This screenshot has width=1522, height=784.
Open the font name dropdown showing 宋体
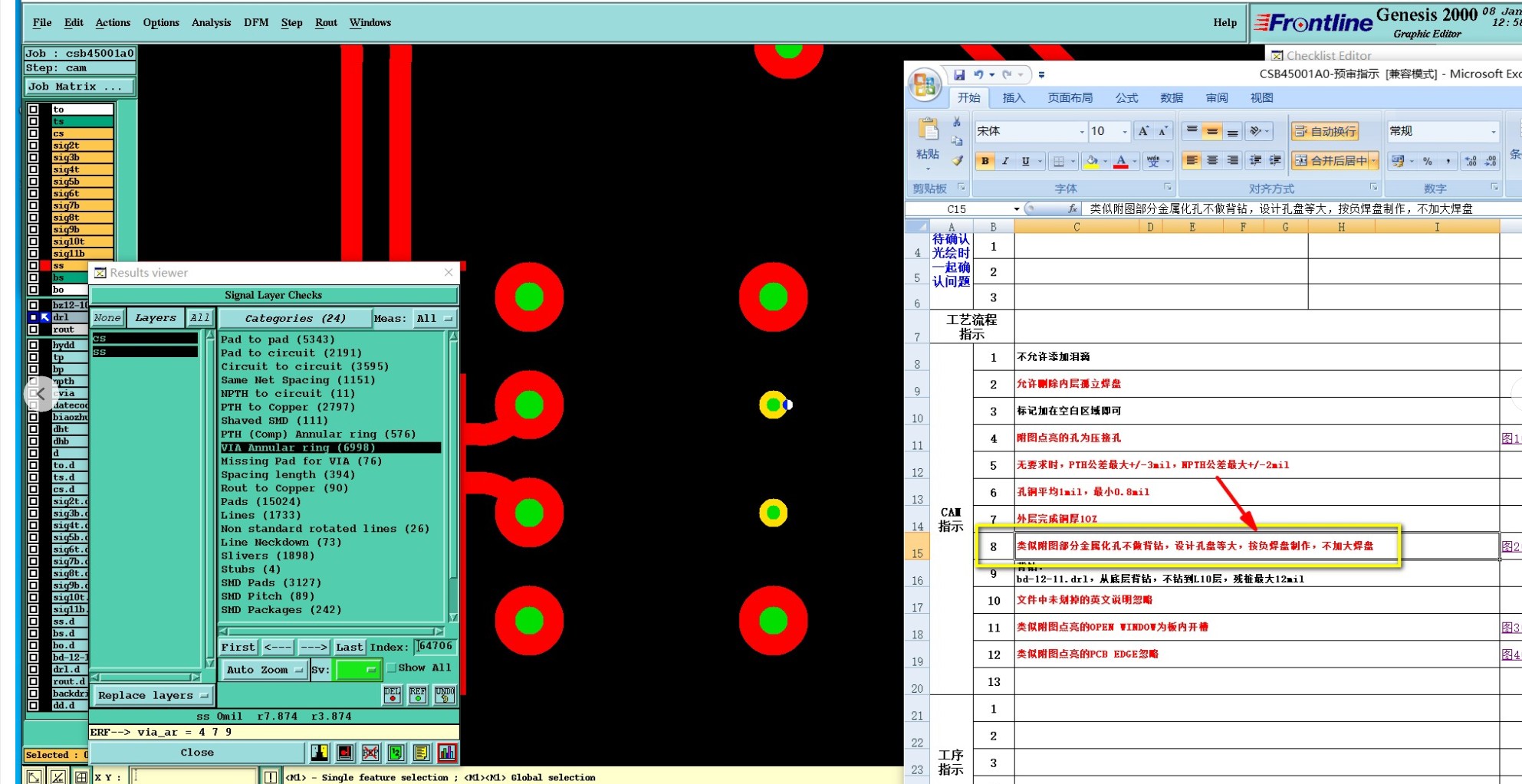(x=1082, y=132)
